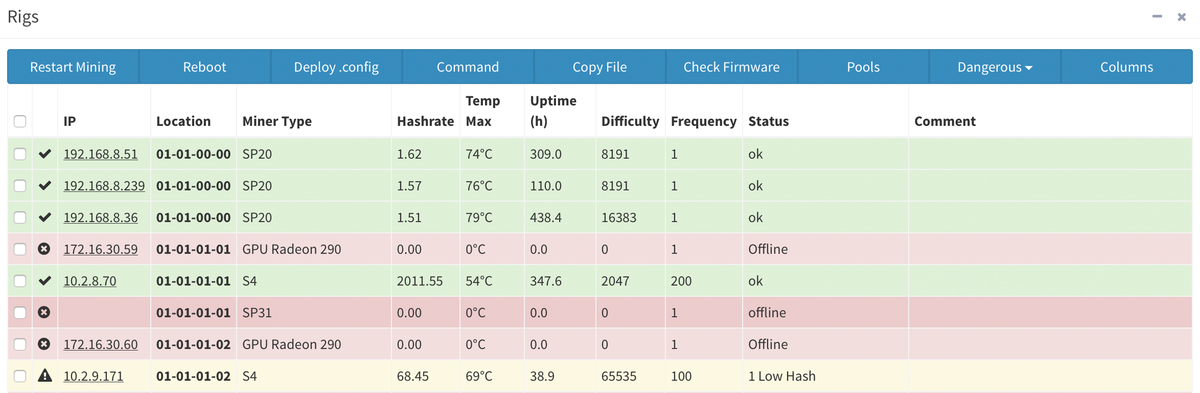
Task: Open the 192.168.8.239 IP link
Action: point(104,187)
